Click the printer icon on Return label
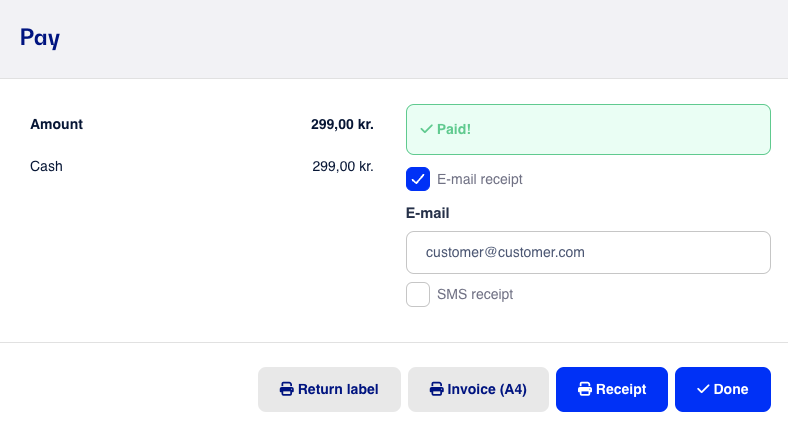This screenshot has width=788, height=426. [x=286, y=389]
